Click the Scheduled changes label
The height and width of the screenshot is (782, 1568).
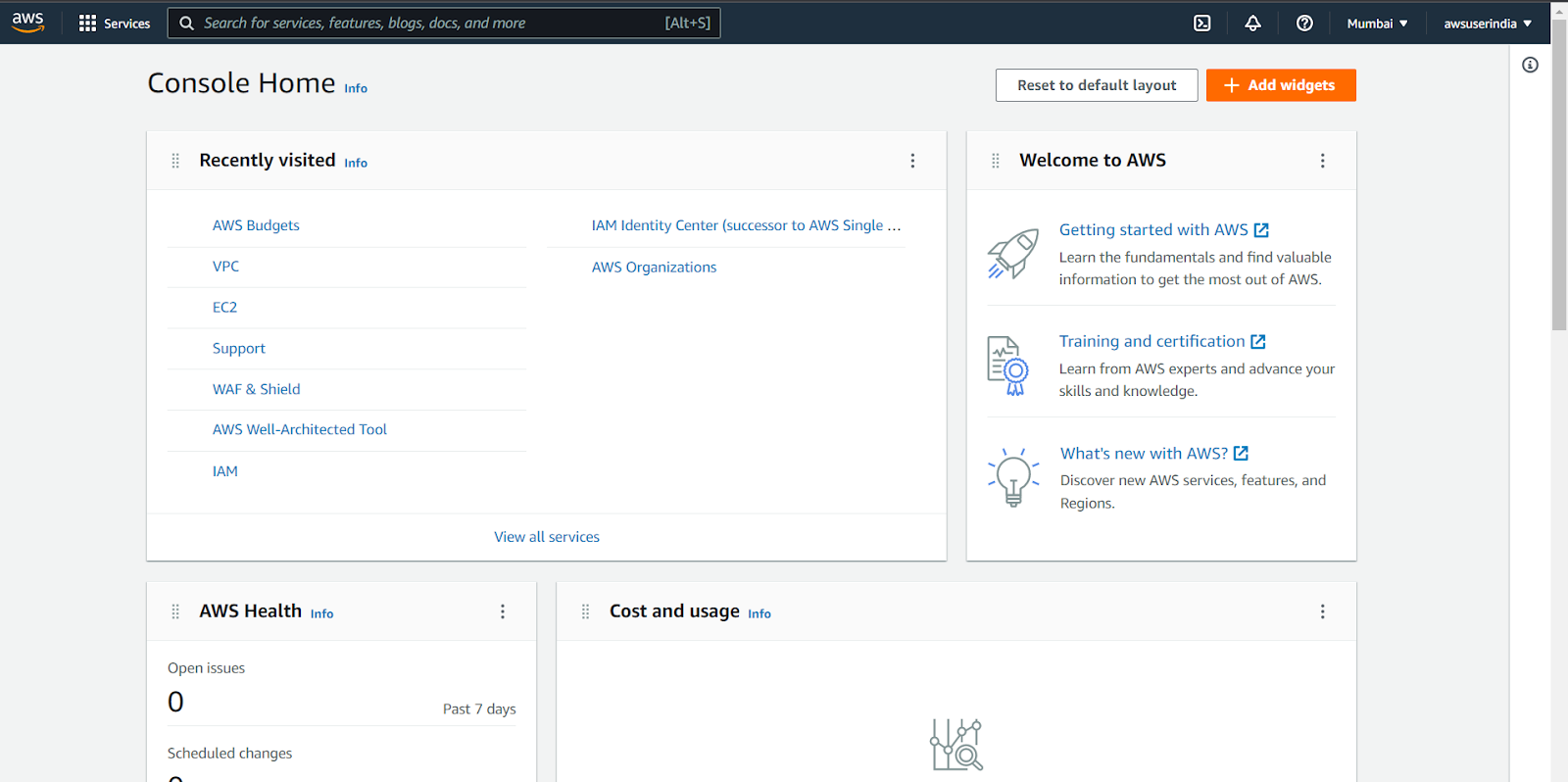coord(229,754)
